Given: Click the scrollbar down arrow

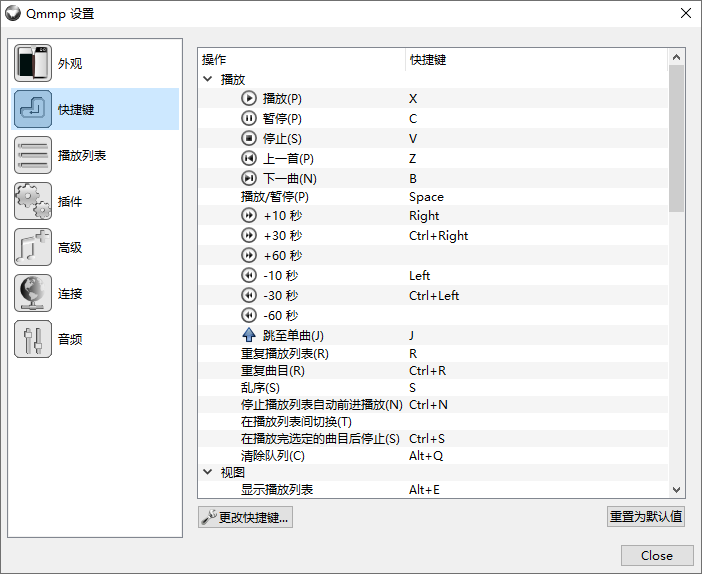Looking at the screenshot, I should pos(676,490).
